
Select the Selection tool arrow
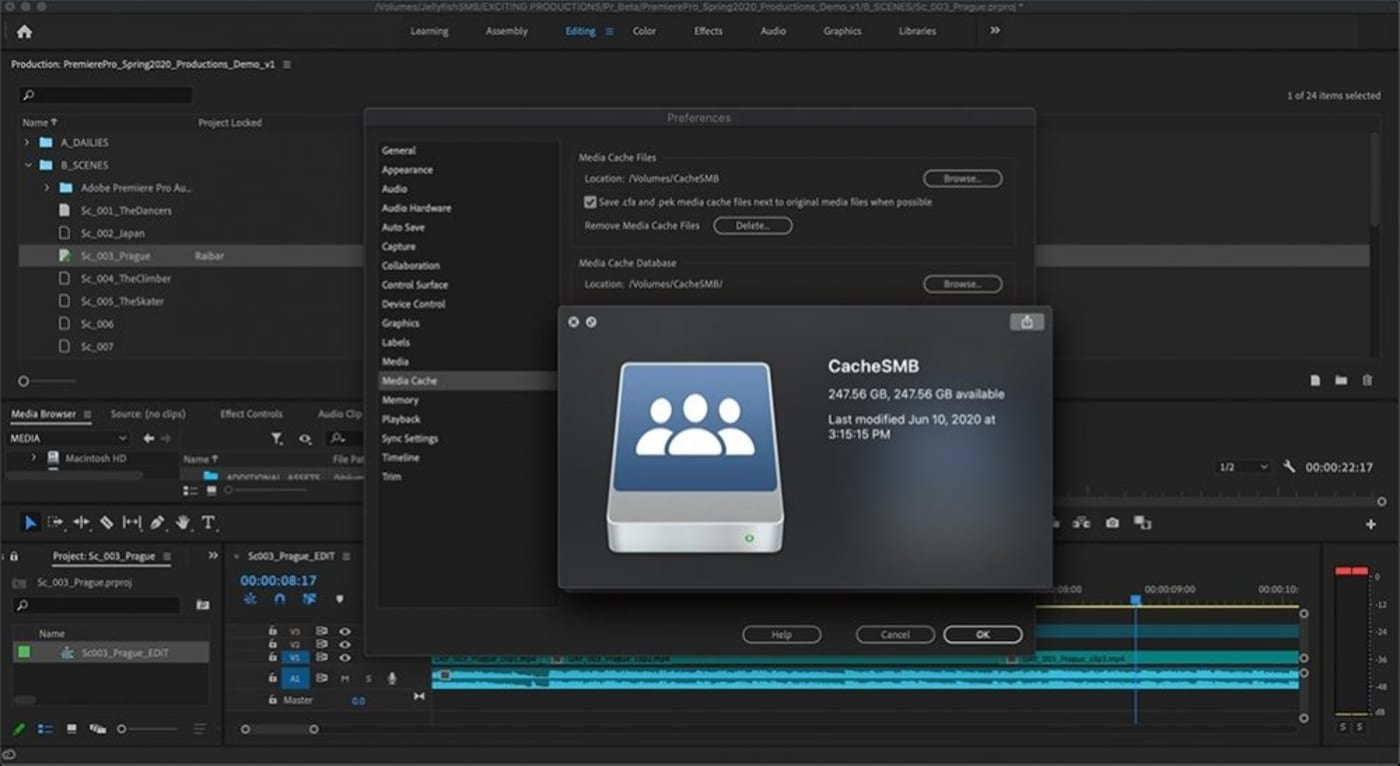[x=31, y=522]
